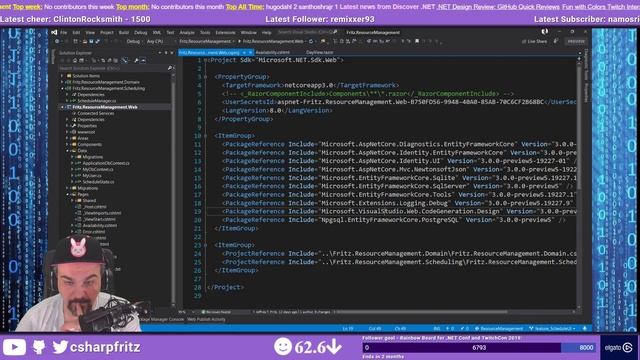Screen dimensions: 640x360
Task: Select MyUser.cs file
Action: click(x=92, y=176)
